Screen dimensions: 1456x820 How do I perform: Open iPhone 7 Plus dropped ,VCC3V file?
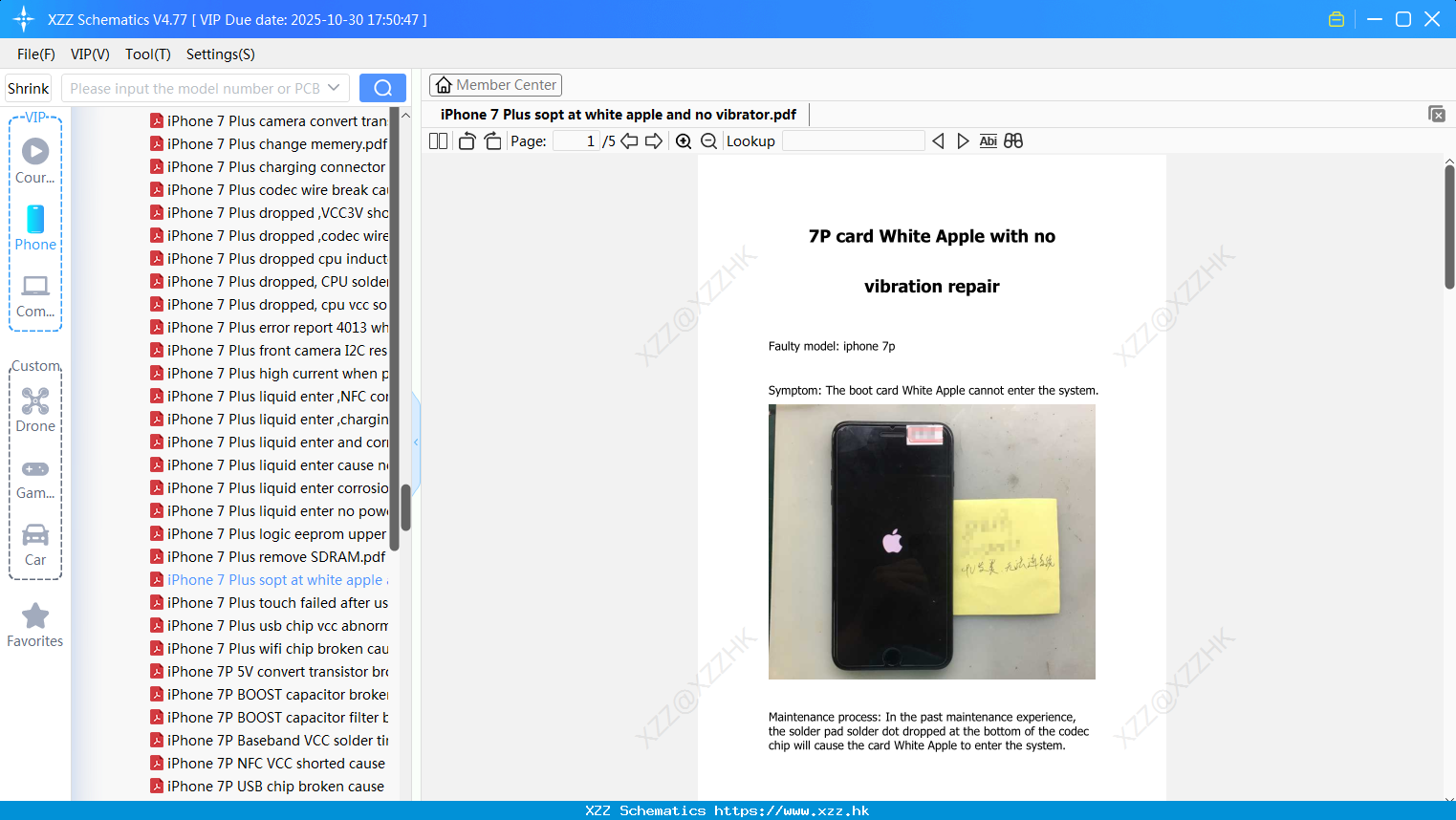[269, 213]
